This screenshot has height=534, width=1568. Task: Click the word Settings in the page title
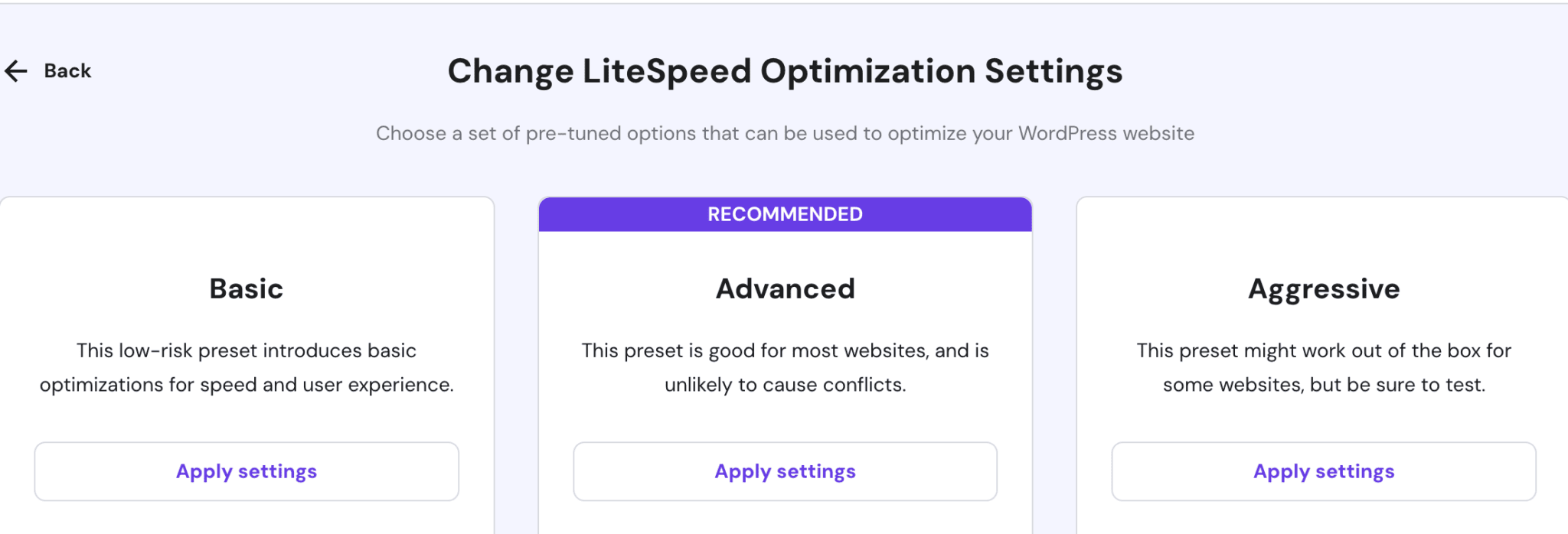coord(1053,71)
